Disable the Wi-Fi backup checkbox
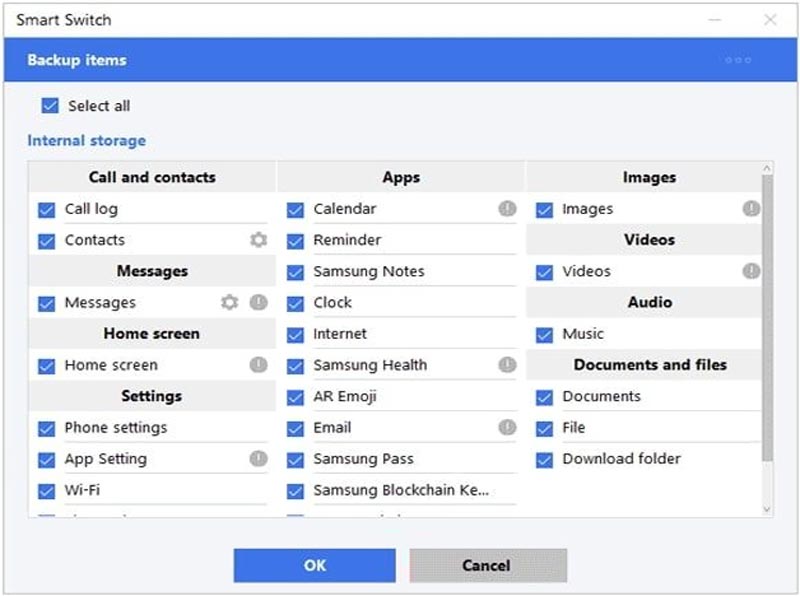 point(45,490)
